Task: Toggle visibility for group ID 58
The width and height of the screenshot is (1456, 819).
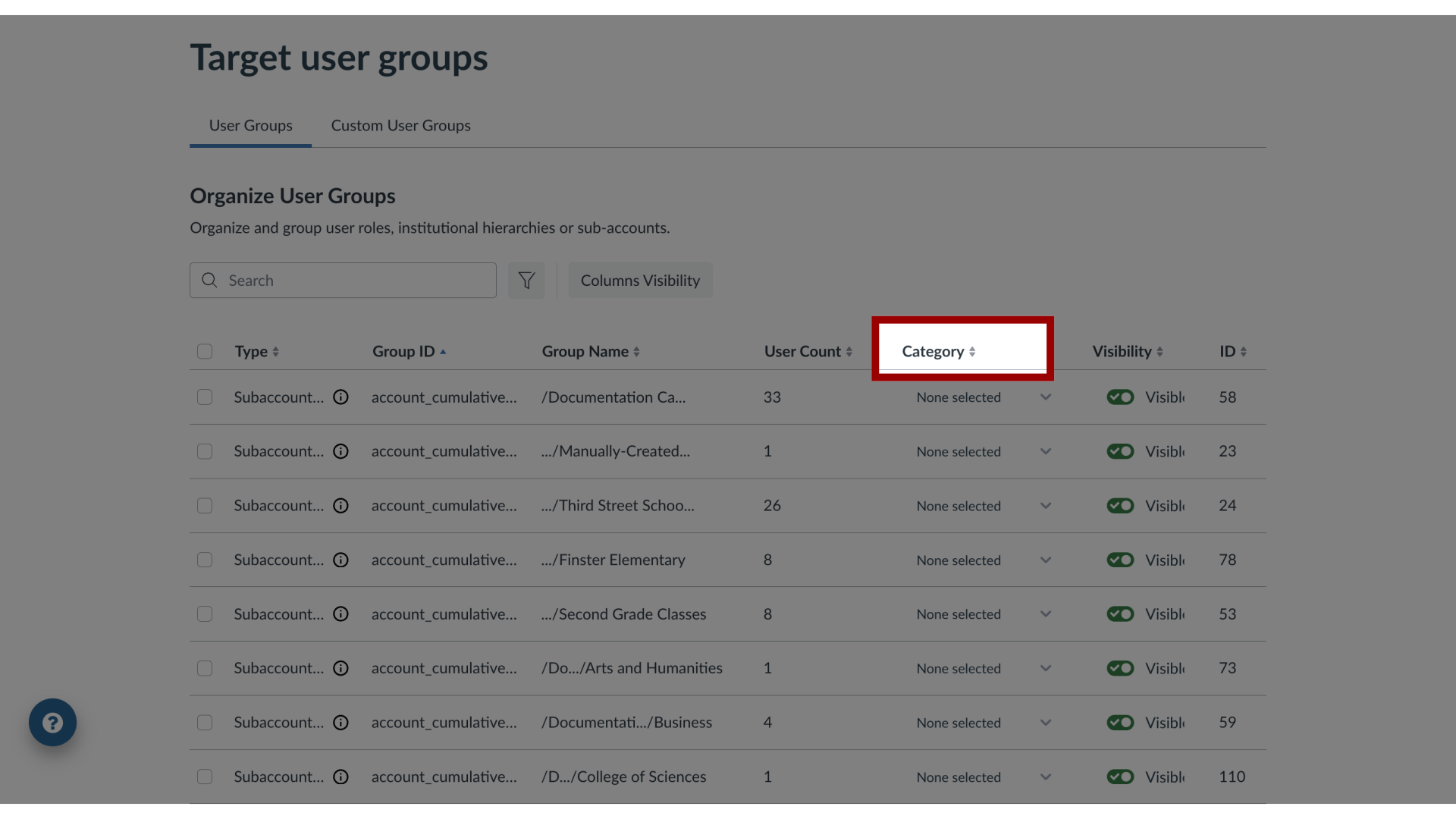Action: tap(1120, 397)
